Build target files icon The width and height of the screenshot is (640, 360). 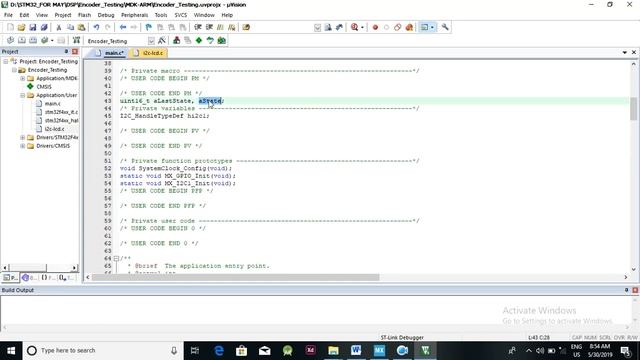pyautogui.click(x=22, y=40)
